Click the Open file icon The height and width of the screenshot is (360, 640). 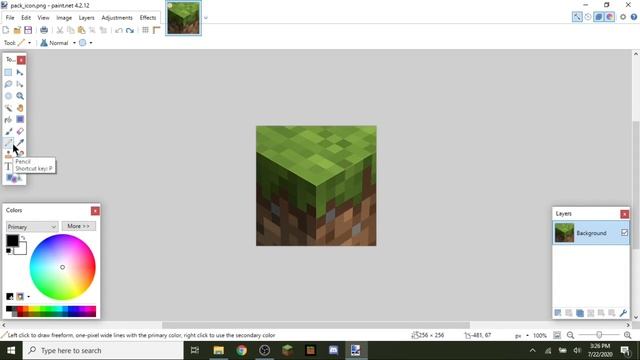[x=17, y=30]
